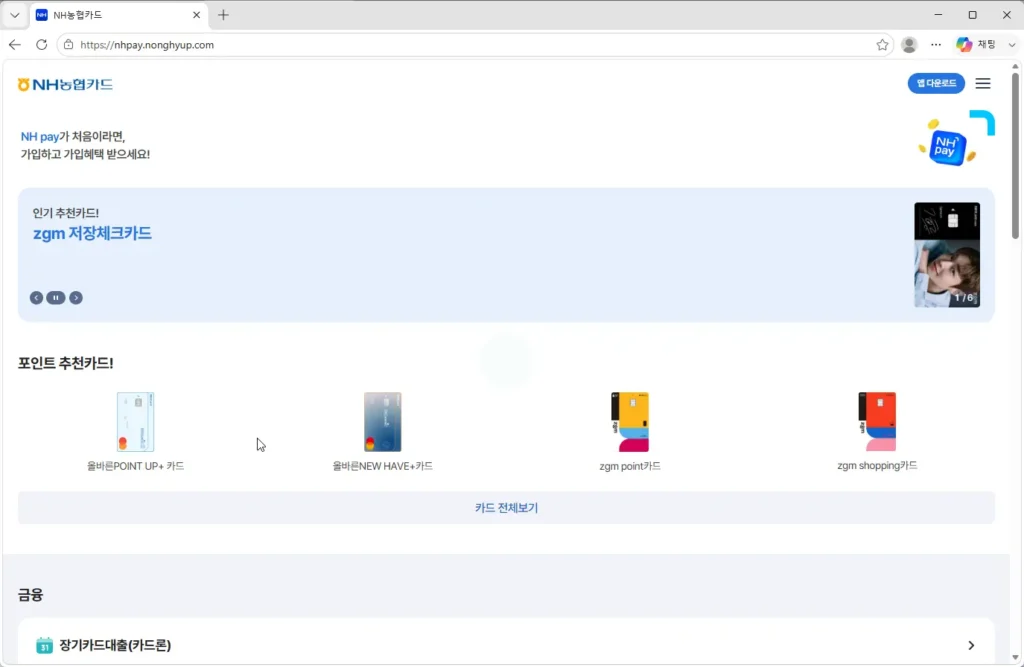
Task: Click the scrollbar down arrow
Action: point(1015,658)
